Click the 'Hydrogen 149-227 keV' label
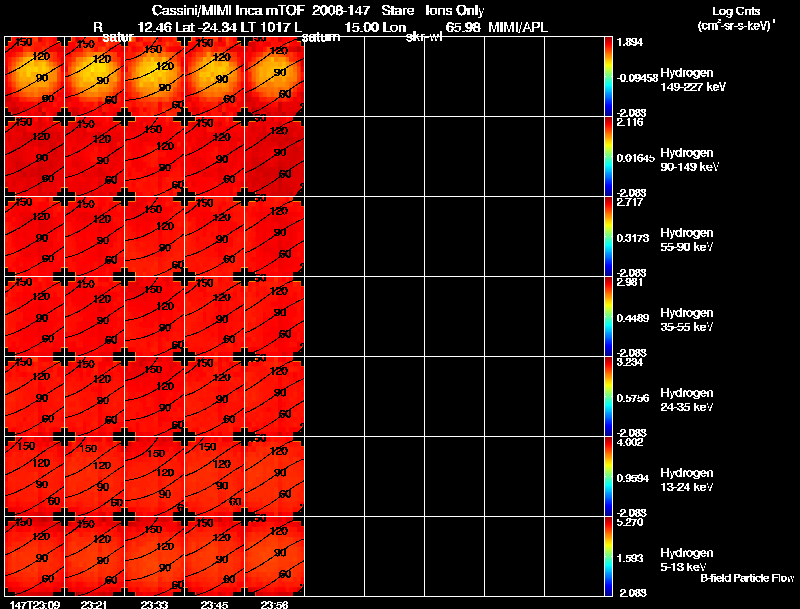This screenshot has height=609, width=800. 692,80
